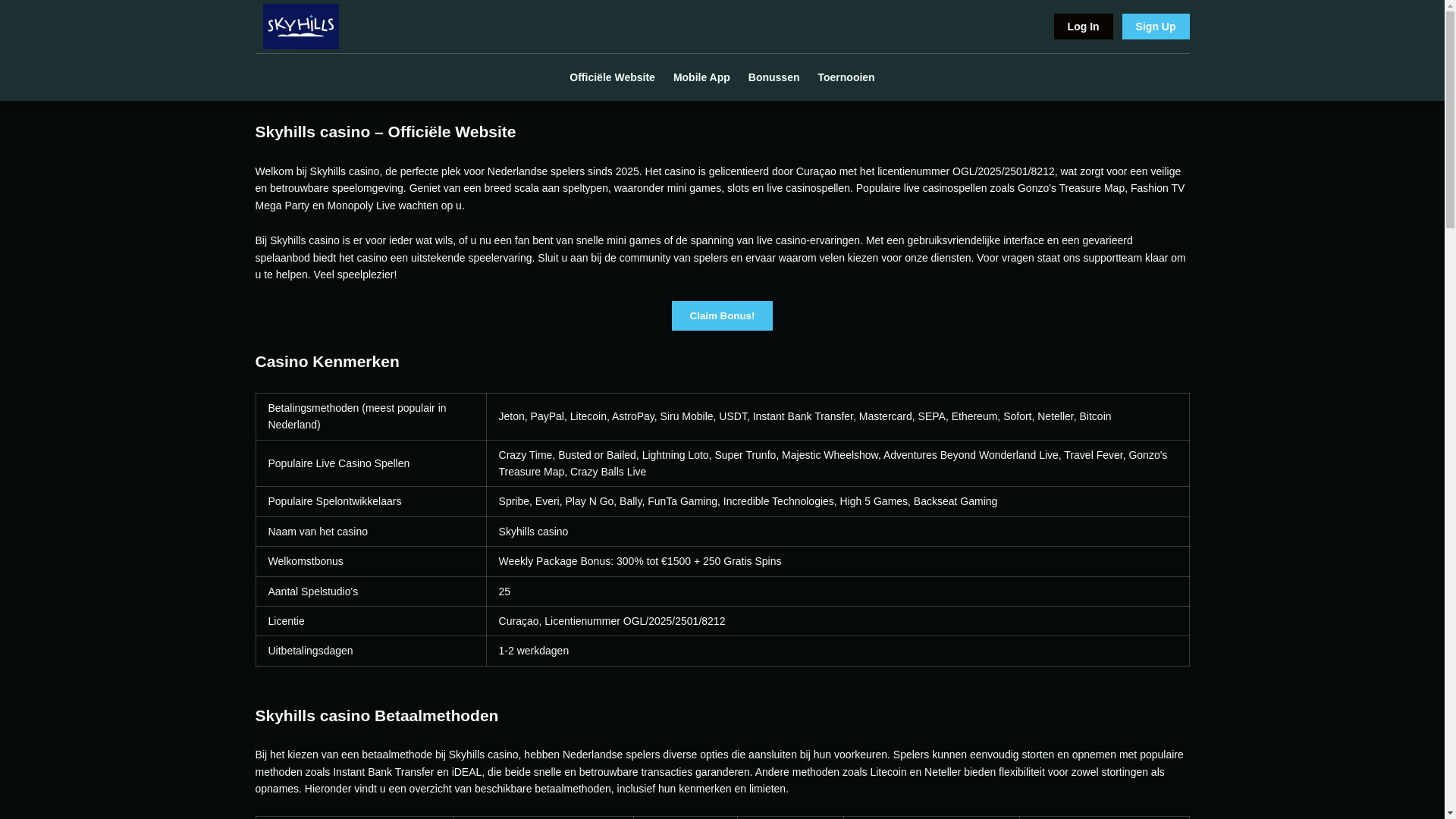
Task: Click the Skyhills casino Betaalmethoden heading
Action: 376,716
